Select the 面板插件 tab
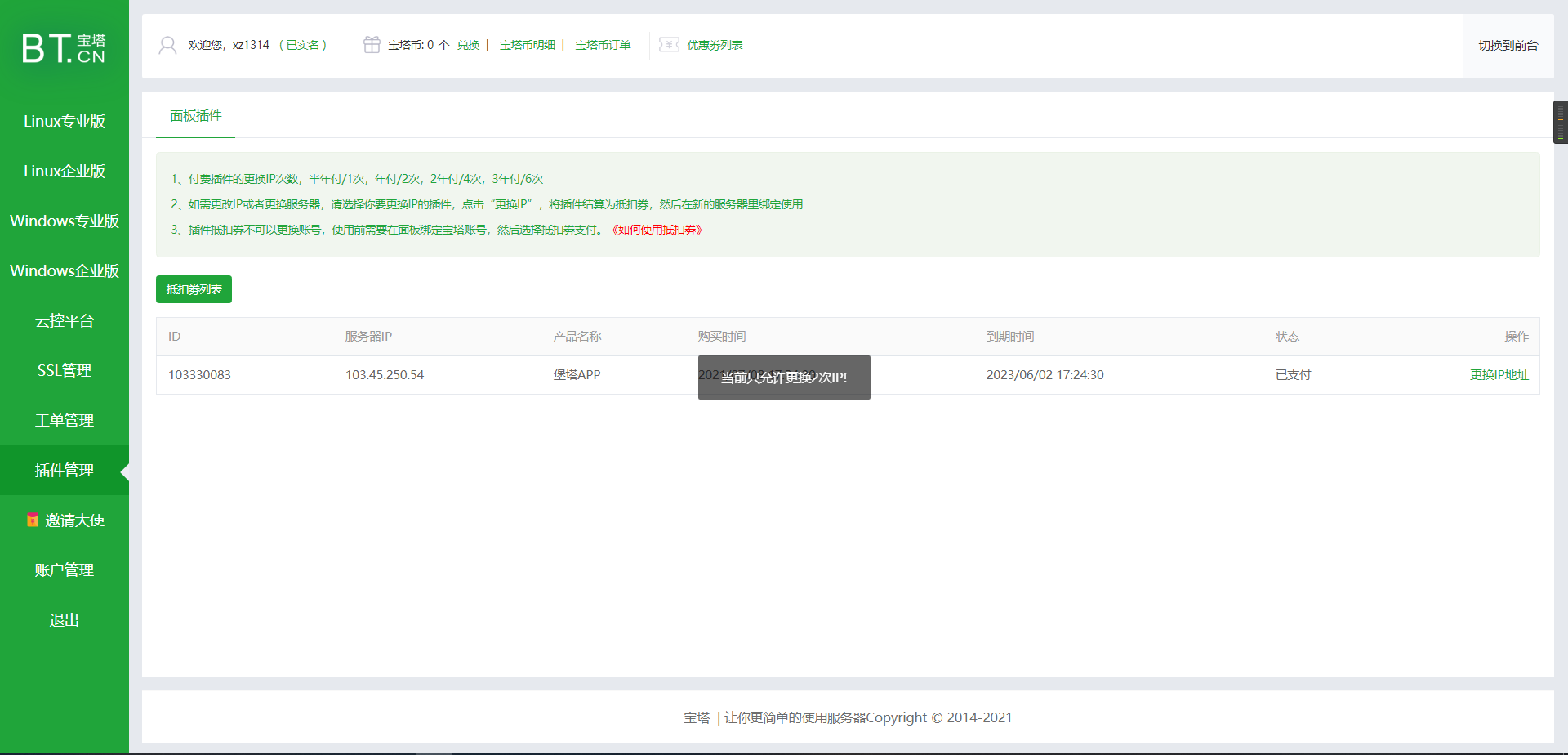This screenshot has width=1568, height=755. click(x=196, y=116)
